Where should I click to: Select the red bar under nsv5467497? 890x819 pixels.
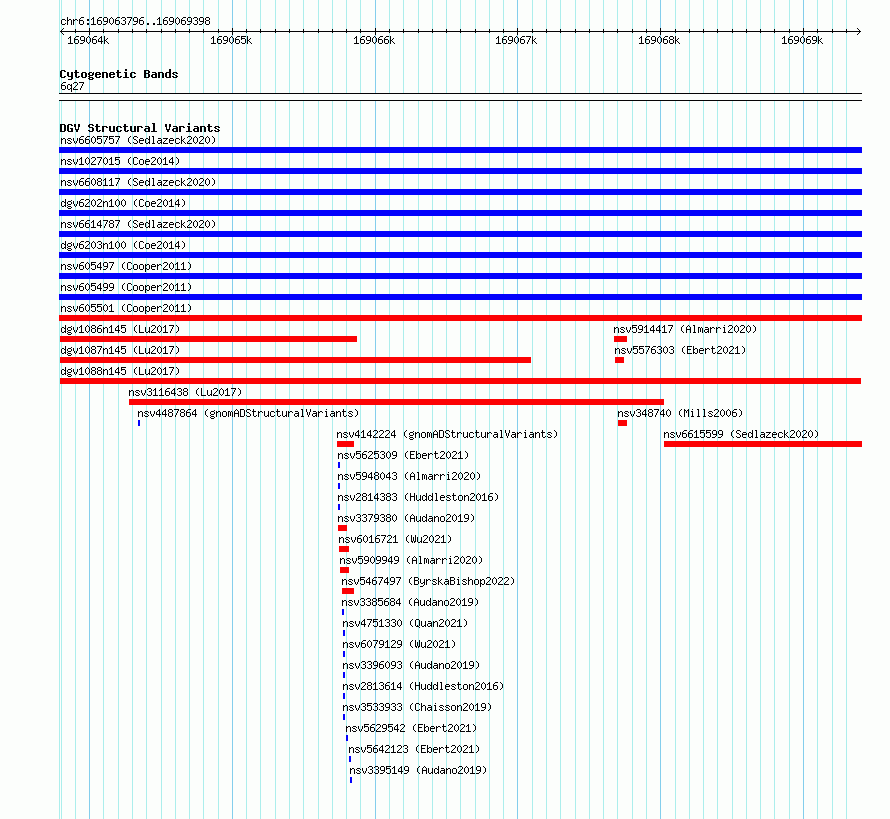pos(348,591)
